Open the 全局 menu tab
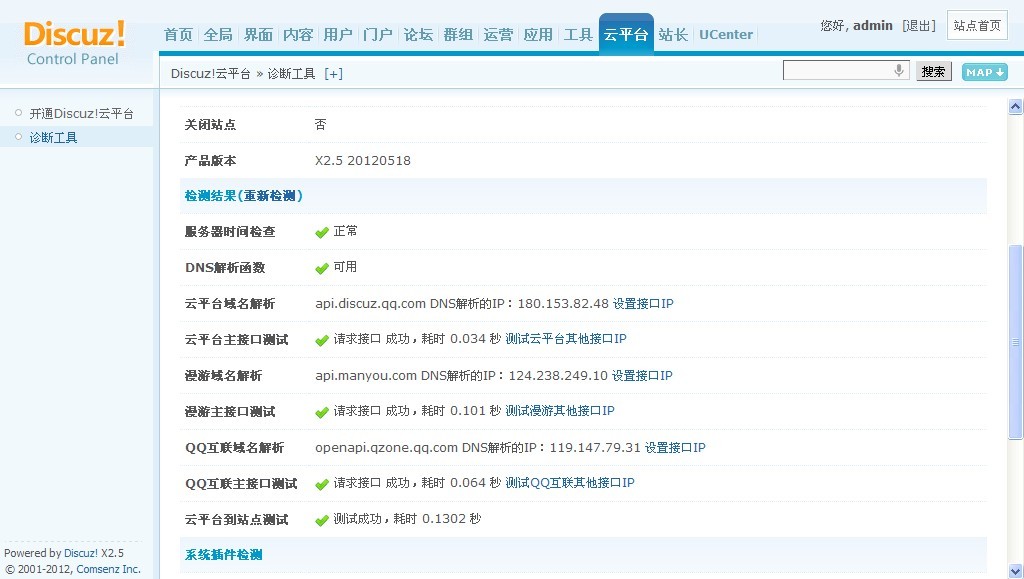The width and height of the screenshot is (1024, 579). (x=218, y=35)
